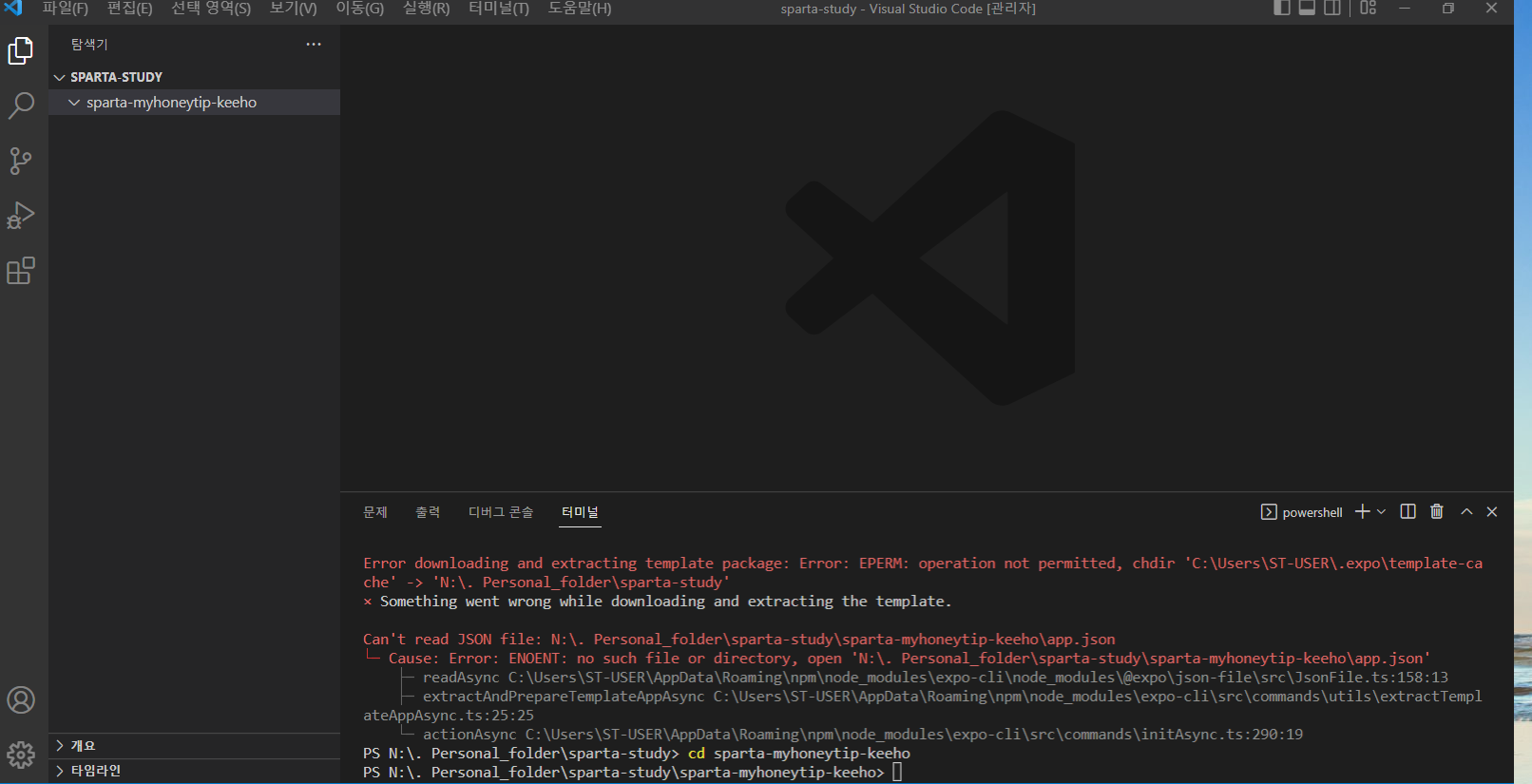Switch to the 문제 panel tab

click(375, 512)
